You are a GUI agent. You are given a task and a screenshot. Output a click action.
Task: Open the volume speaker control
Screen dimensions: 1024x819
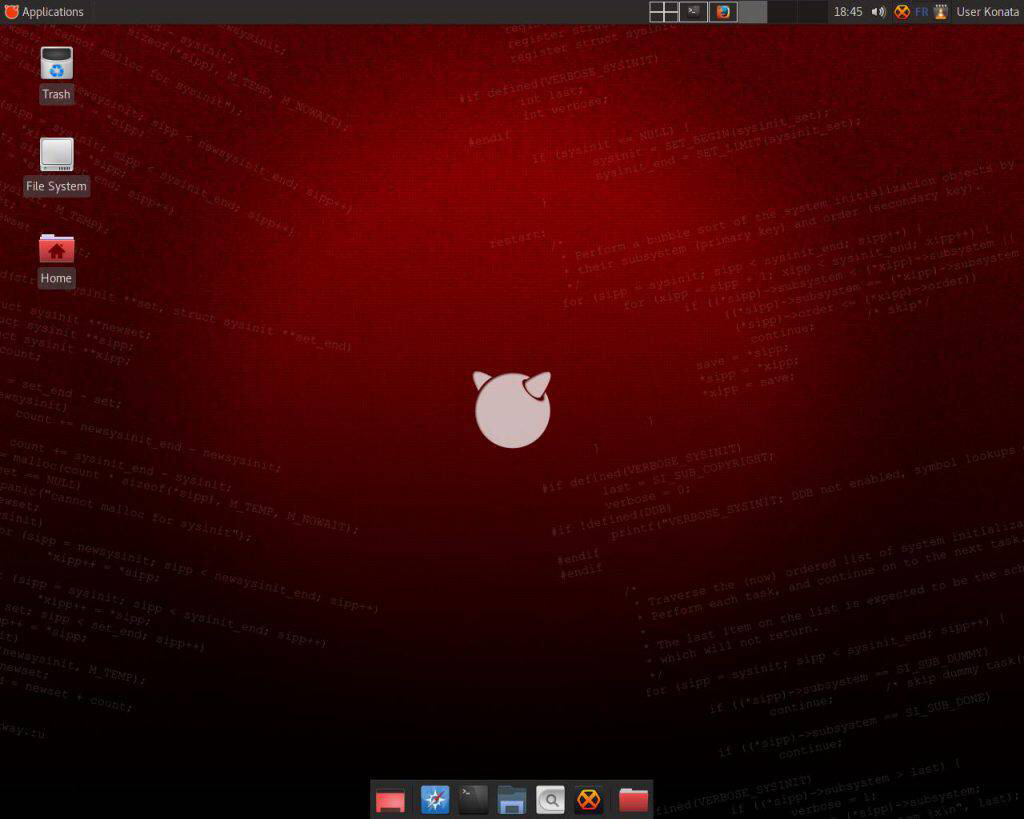coord(878,12)
